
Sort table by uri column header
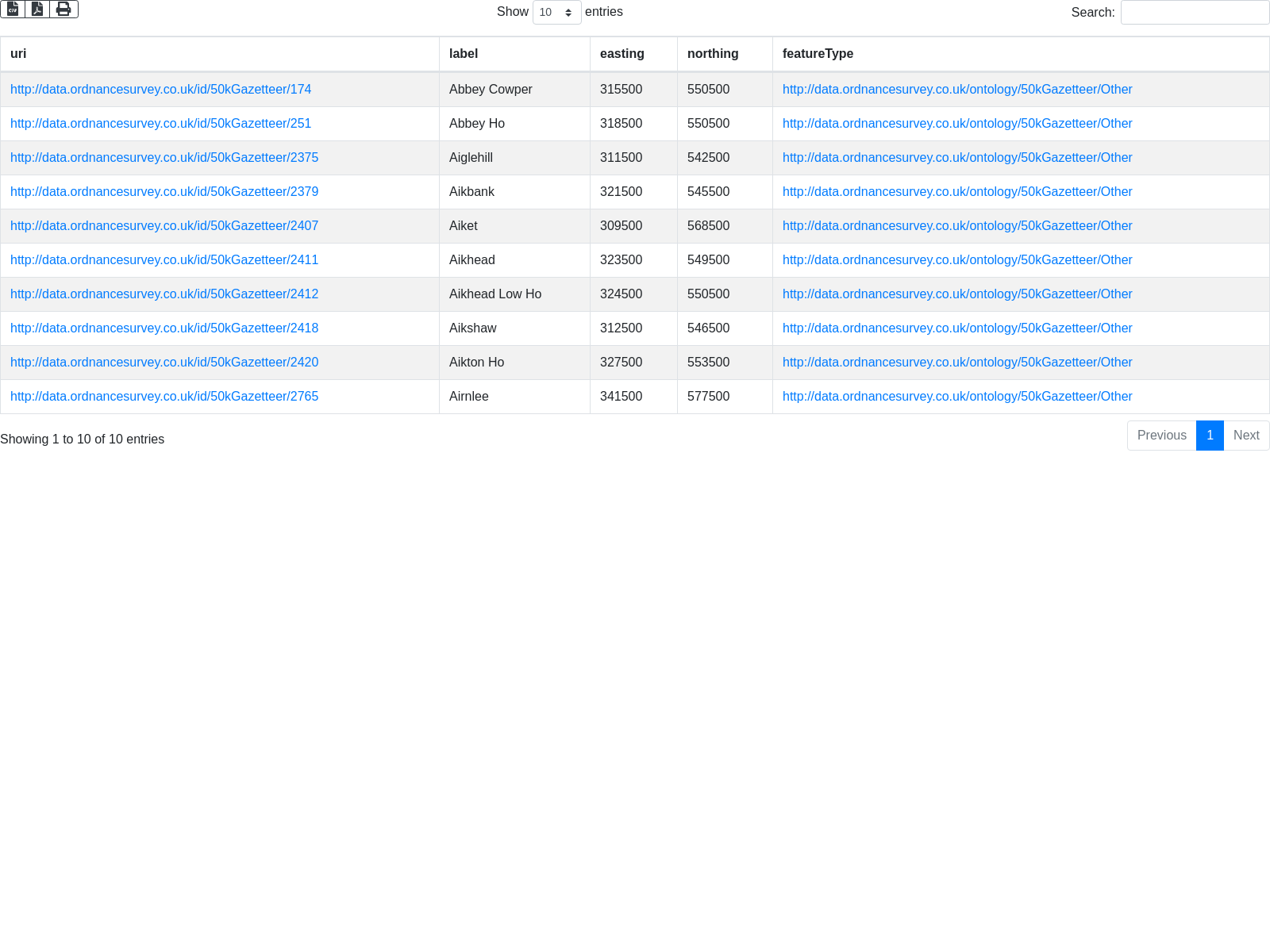(x=18, y=54)
